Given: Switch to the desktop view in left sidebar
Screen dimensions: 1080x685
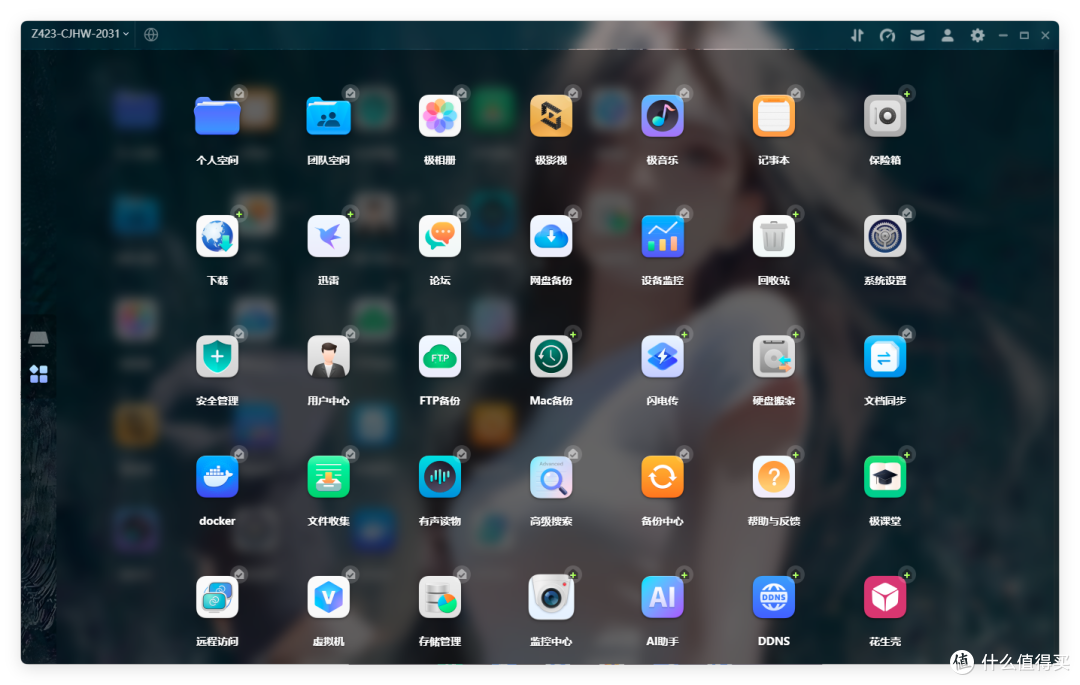Looking at the screenshot, I should point(39,338).
